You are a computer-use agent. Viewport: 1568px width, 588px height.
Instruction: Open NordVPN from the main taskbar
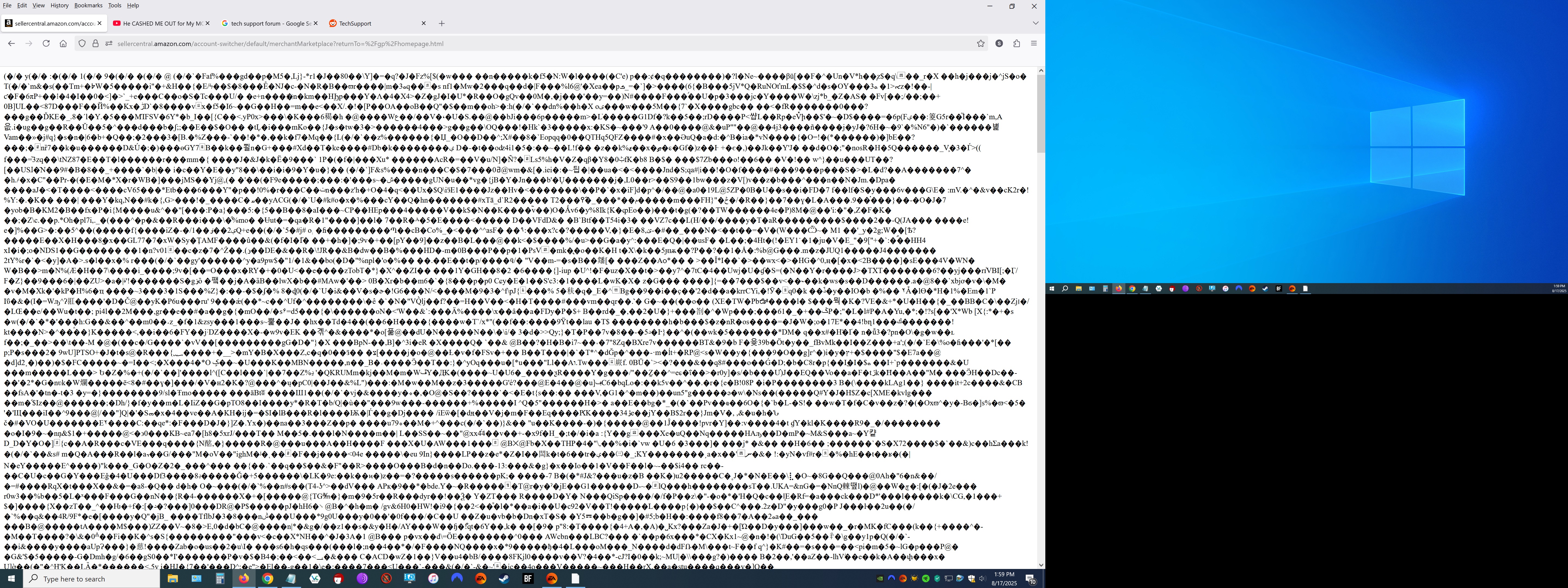point(457,578)
